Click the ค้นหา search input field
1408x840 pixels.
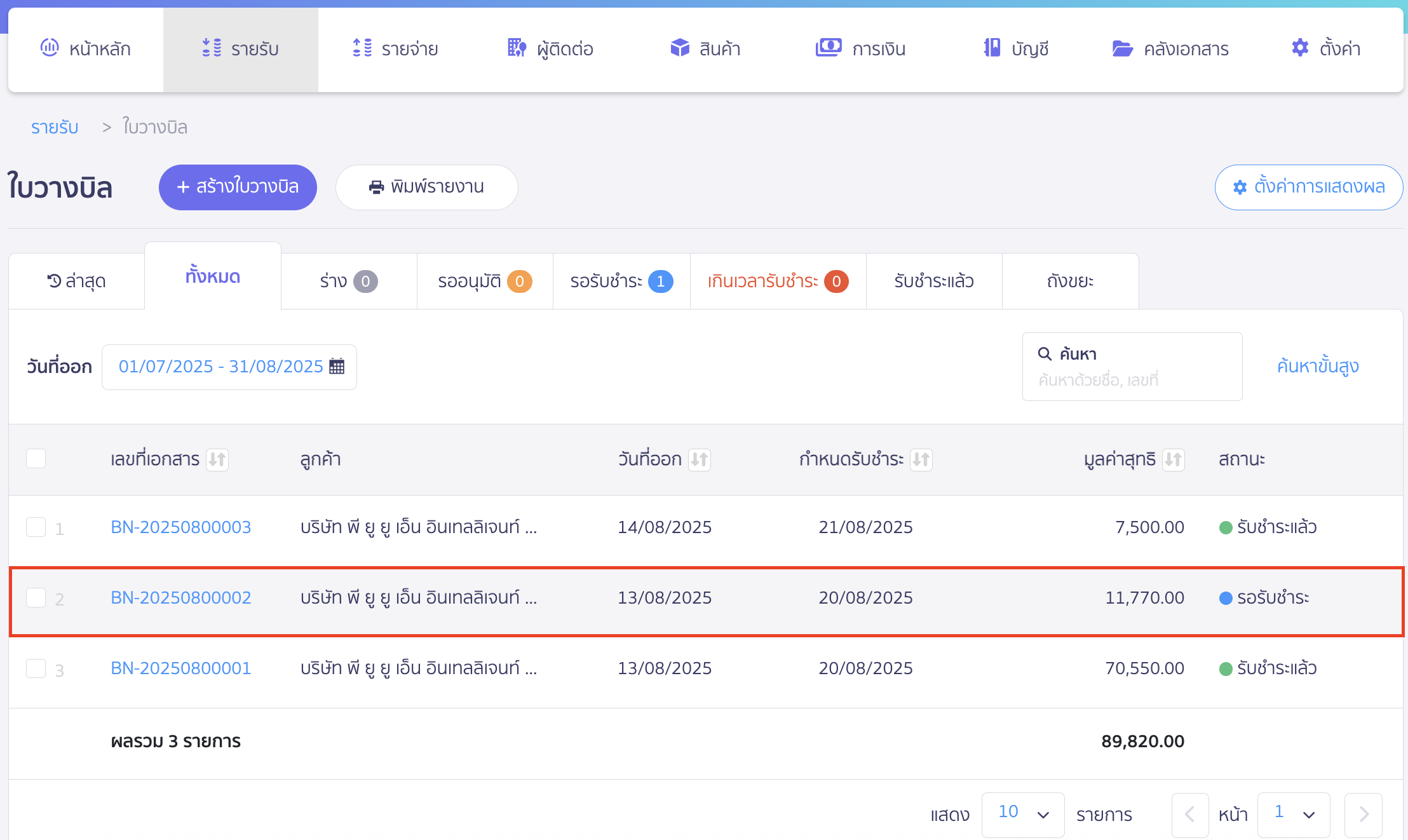click(1132, 367)
